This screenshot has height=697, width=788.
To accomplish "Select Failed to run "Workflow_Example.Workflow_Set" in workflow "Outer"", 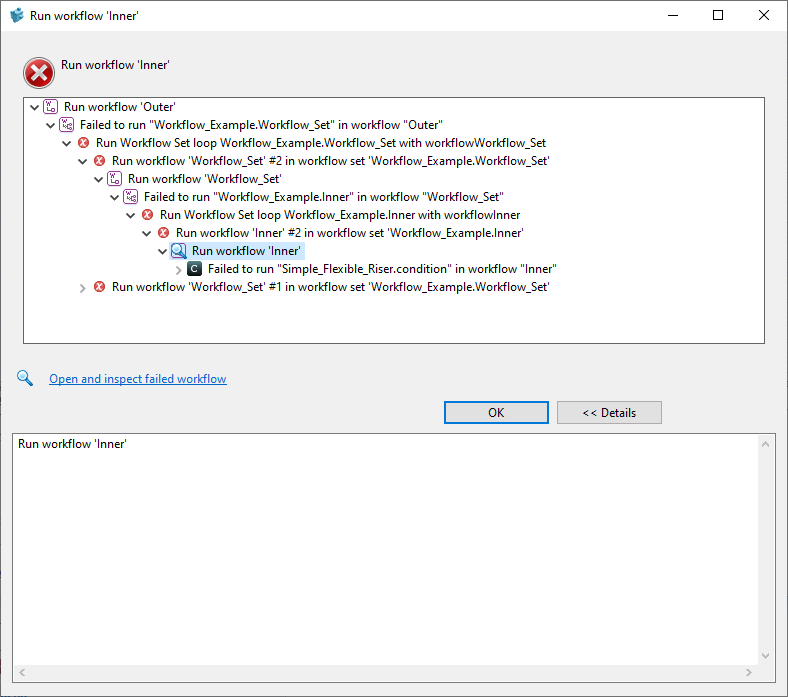I will coord(261,125).
